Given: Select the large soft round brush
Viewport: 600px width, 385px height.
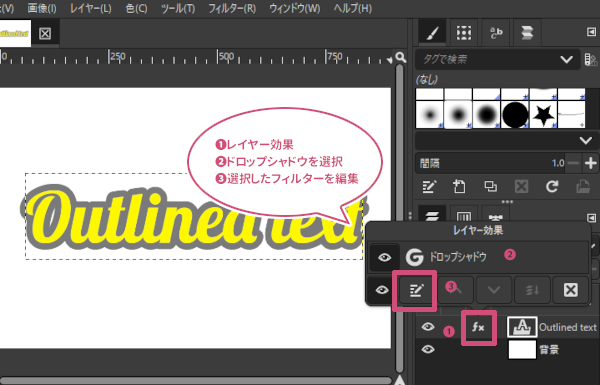Looking at the screenshot, I should tap(486, 114).
